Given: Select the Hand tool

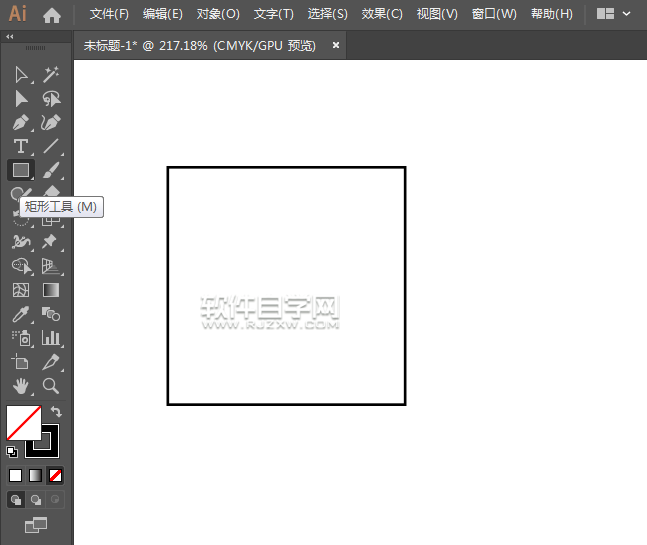Looking at the screenshot, I should point(21,386).
